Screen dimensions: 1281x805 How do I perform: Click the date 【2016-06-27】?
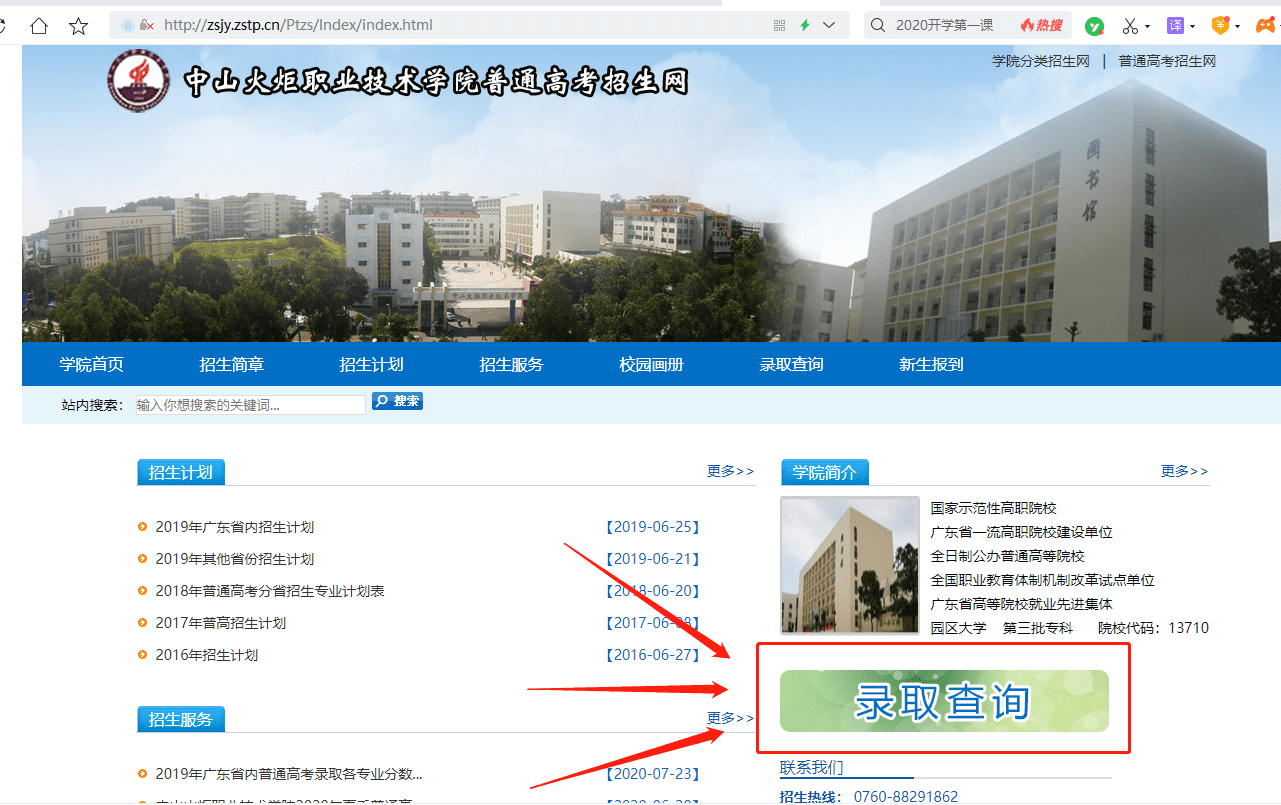tap(653, 655)
